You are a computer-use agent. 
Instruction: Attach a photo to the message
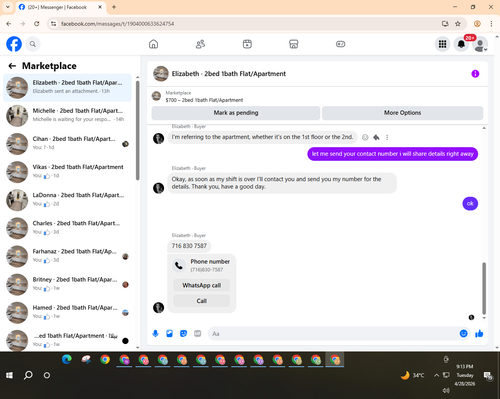(169, 334)
